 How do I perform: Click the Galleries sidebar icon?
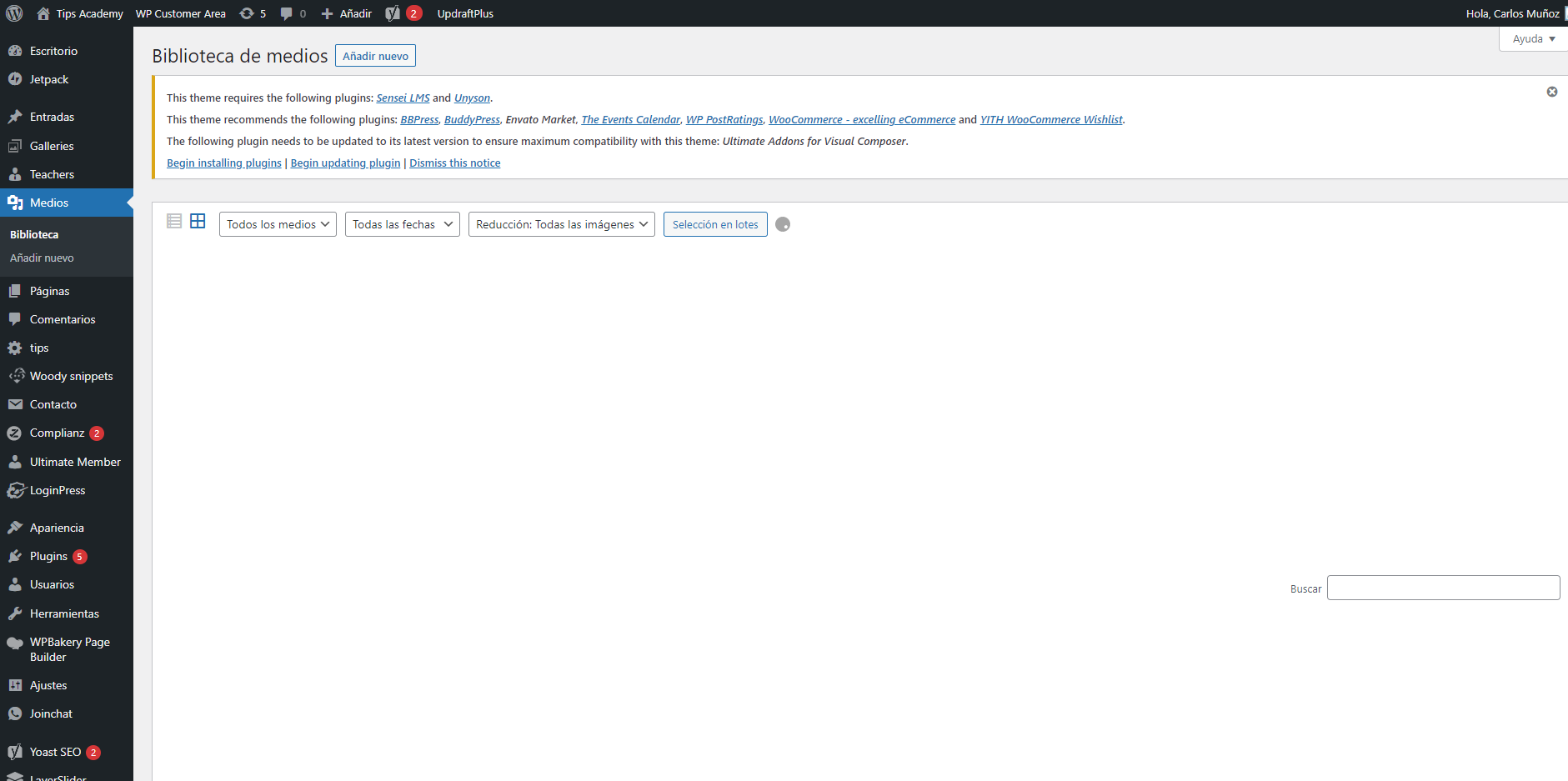[15, 146]
